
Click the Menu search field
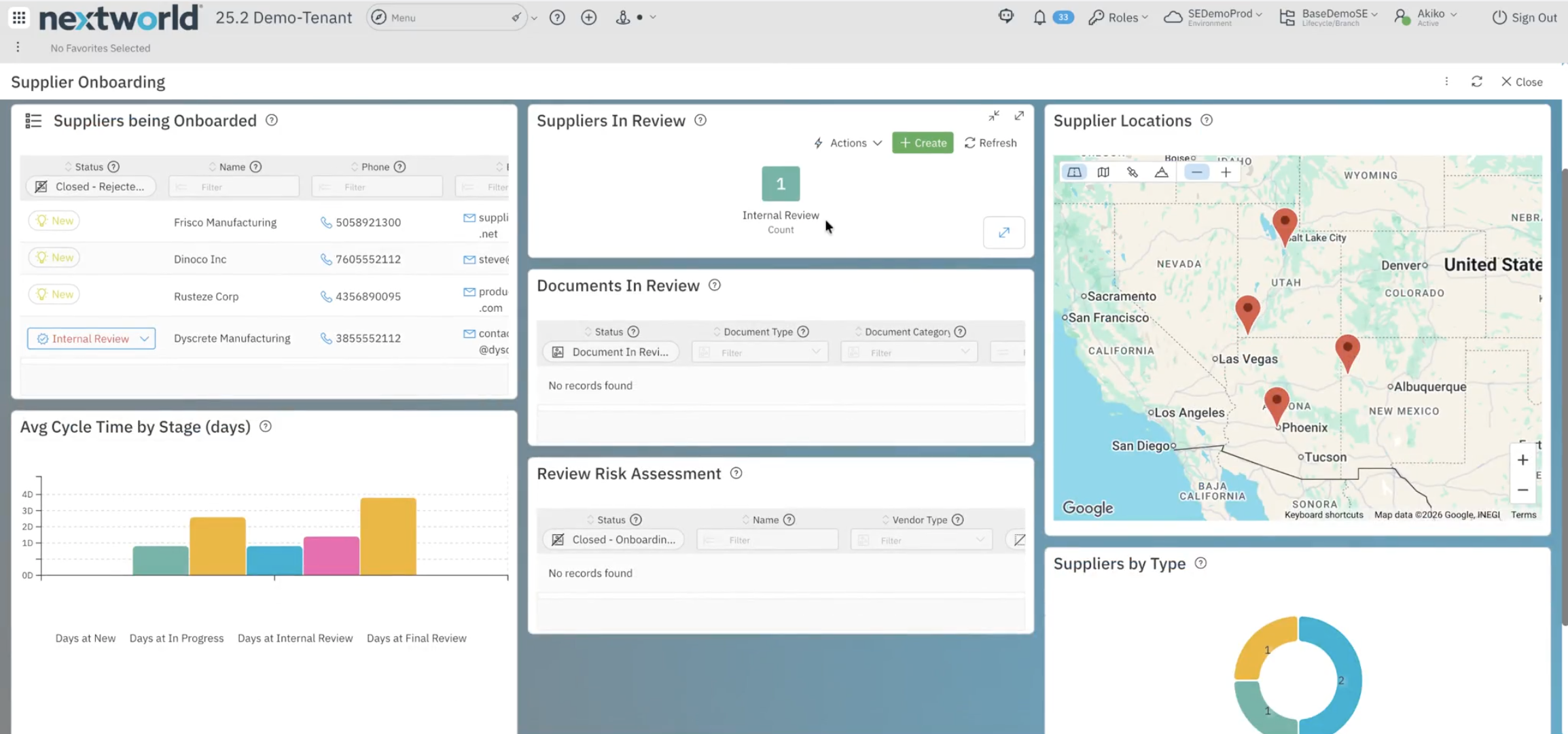446,18
